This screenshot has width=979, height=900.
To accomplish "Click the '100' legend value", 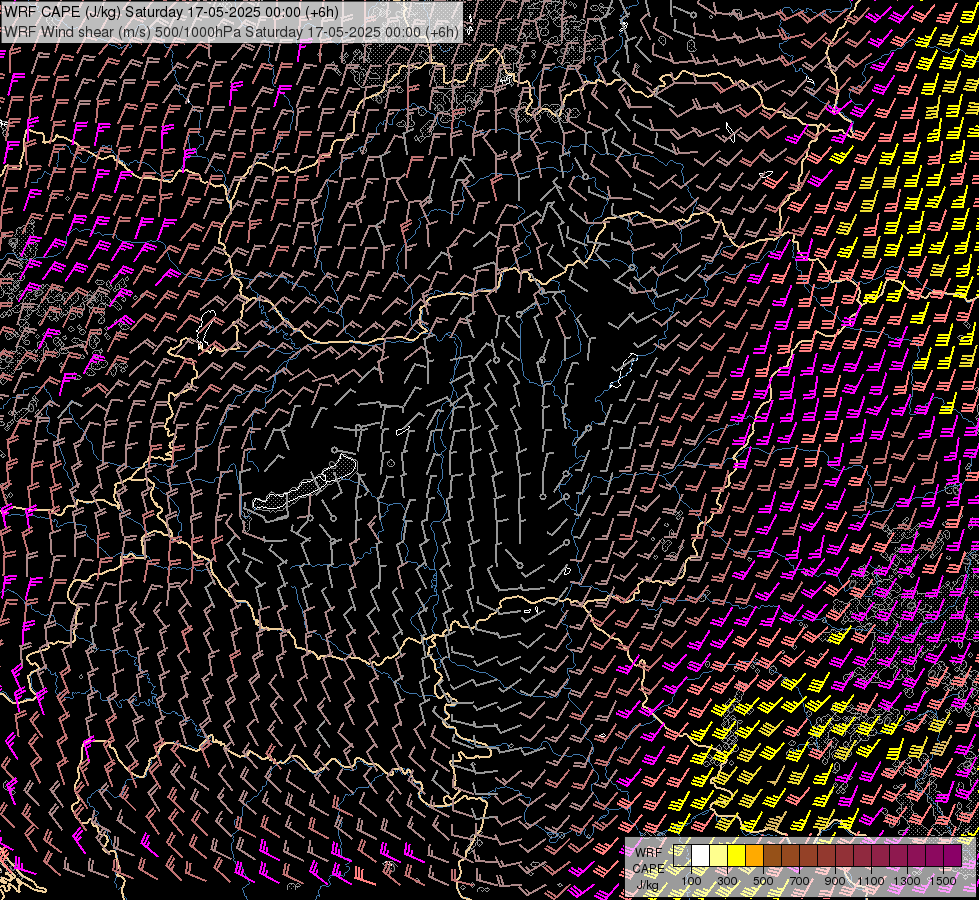I will click(691, 881).
